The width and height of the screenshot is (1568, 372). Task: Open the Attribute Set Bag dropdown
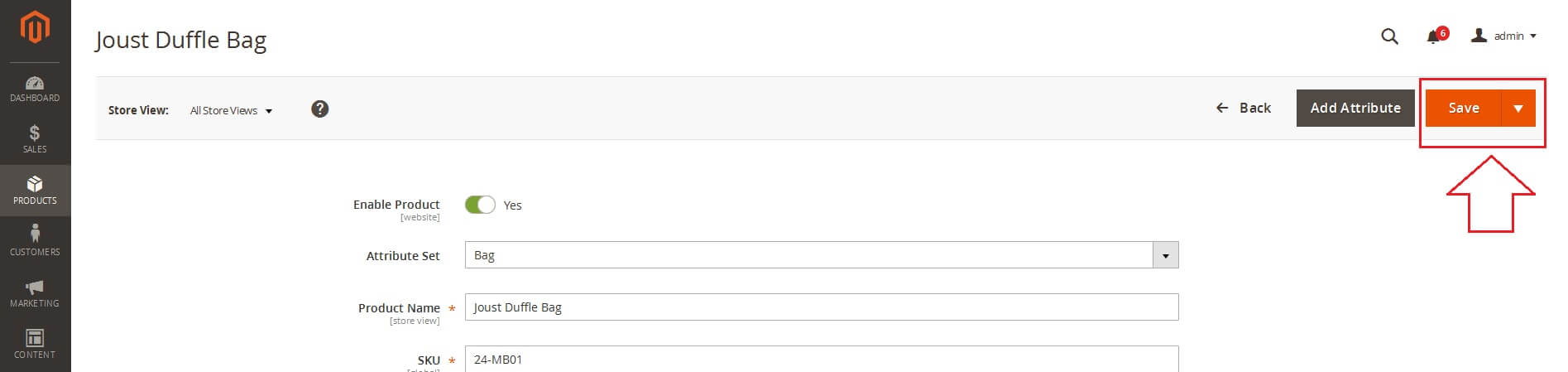pyautogui.click(x=822, y=255)
